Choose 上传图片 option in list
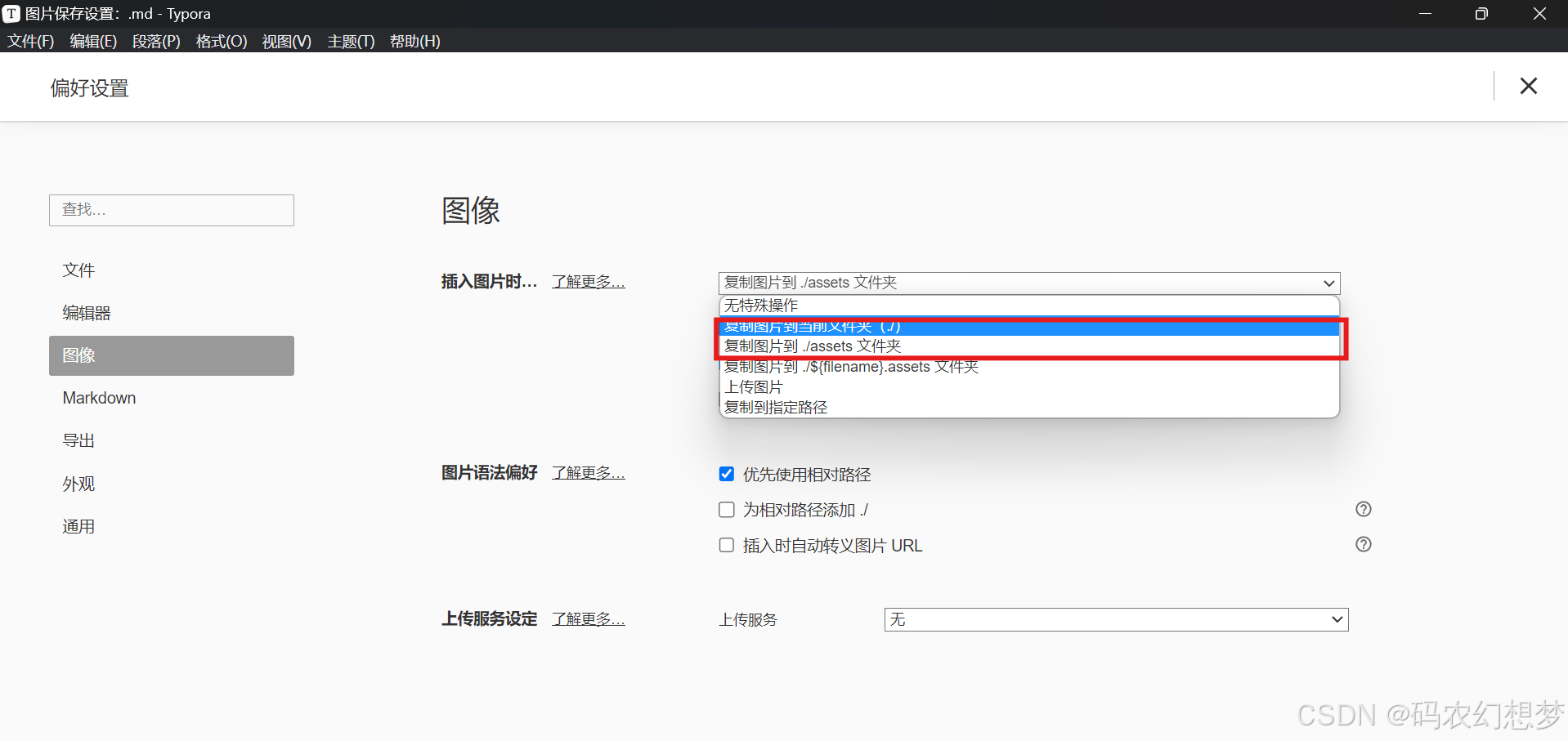Viewport: 1568px width, 741px height. tap(1029, 387)
